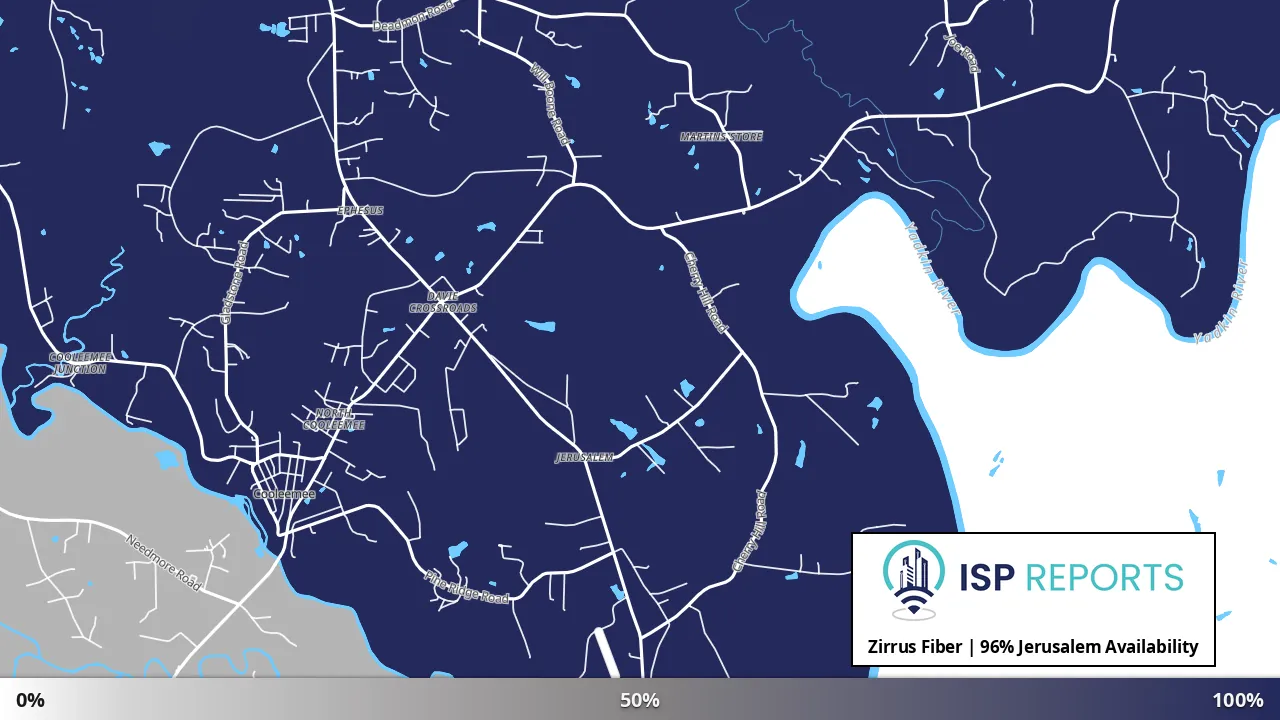Click the Martins Store label
This screenshot has height=720, width=1280.
point(721,136)
